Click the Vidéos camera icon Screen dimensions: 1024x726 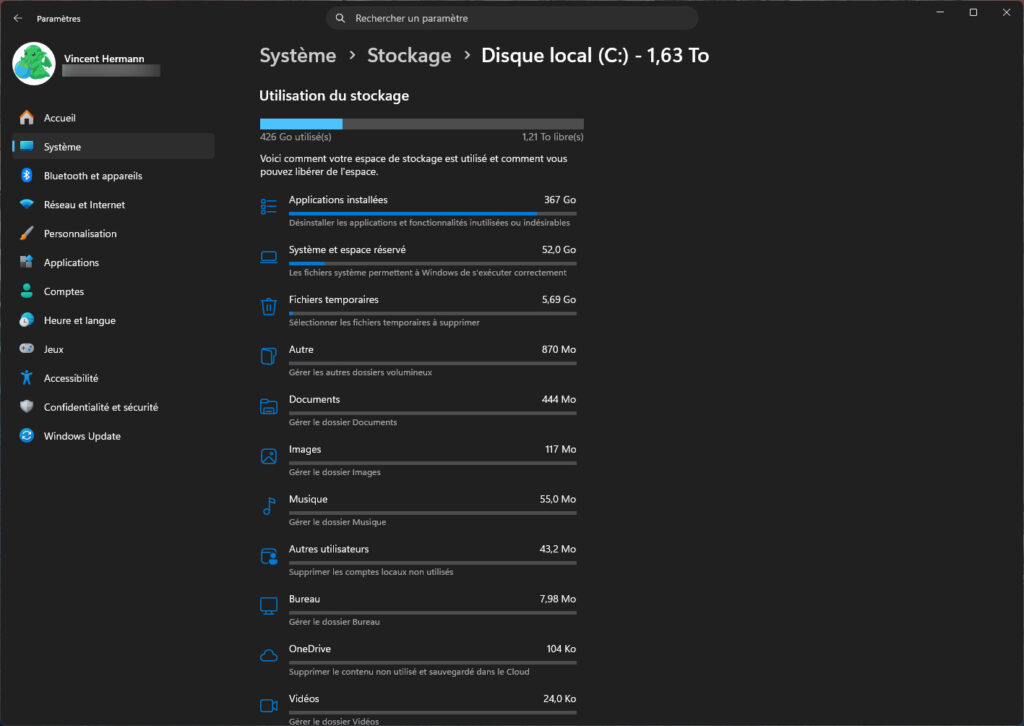pos(268,705)
